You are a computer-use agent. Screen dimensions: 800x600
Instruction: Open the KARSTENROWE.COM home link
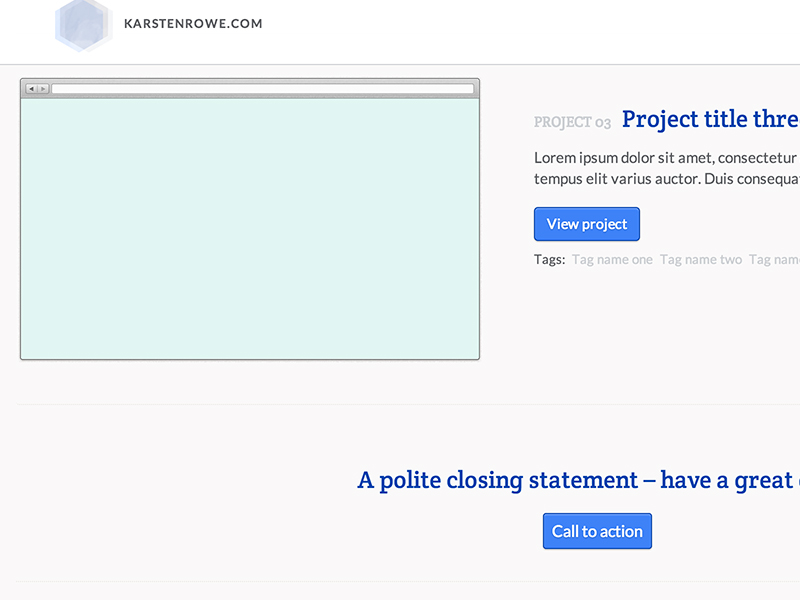coord(193,23)
